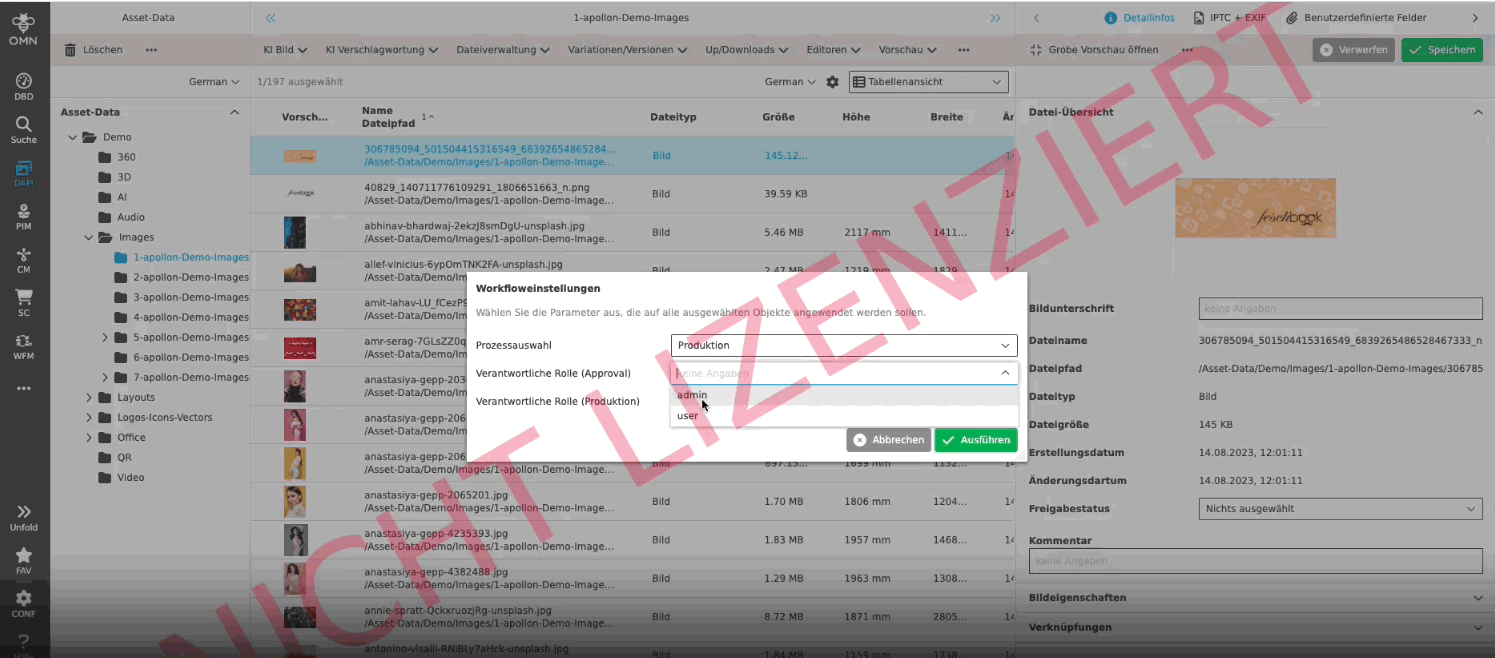
Task: Unfold the left navigation sidebar
Action: [23, 517]
